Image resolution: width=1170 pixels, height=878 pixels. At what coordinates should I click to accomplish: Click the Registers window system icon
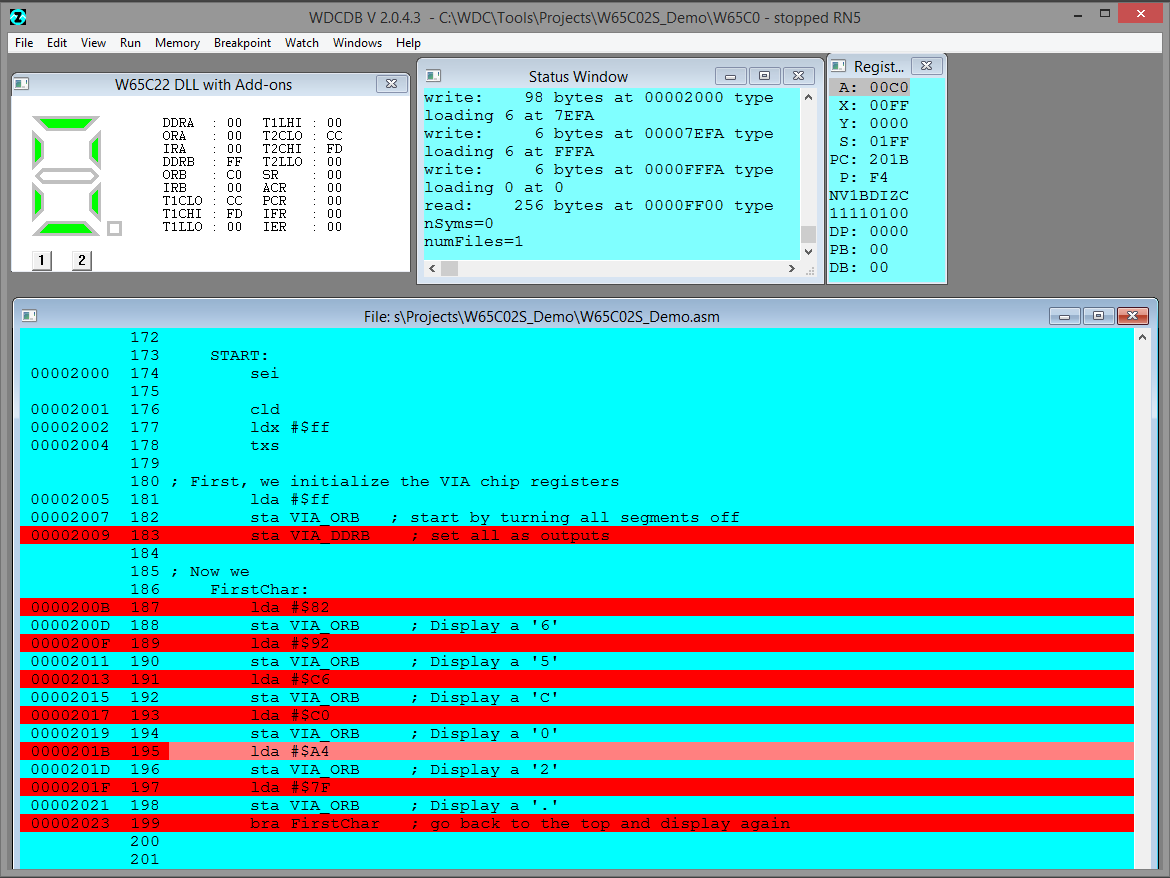point(837,66)
